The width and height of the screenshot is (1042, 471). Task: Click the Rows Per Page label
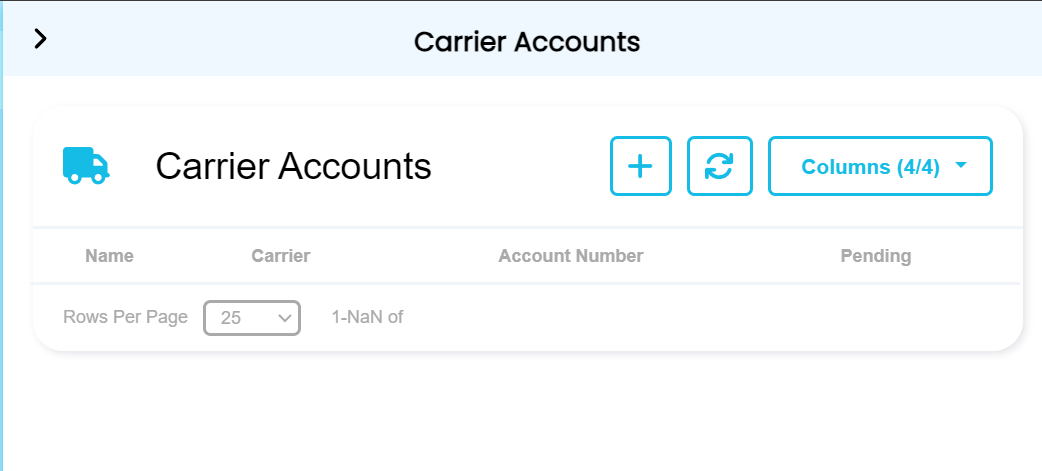[125, 318]
